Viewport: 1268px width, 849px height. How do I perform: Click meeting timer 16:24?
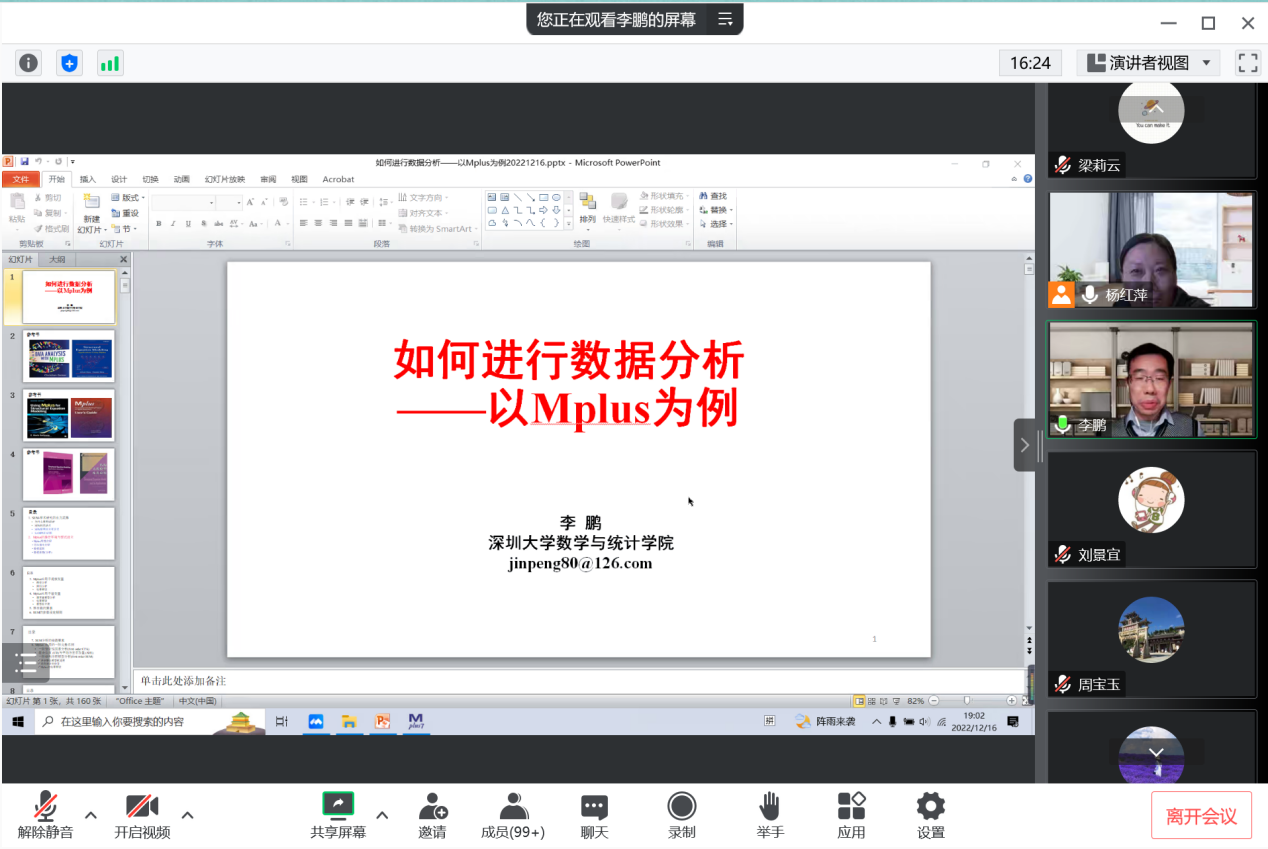pyautogui.click(x=1030, y=63)
